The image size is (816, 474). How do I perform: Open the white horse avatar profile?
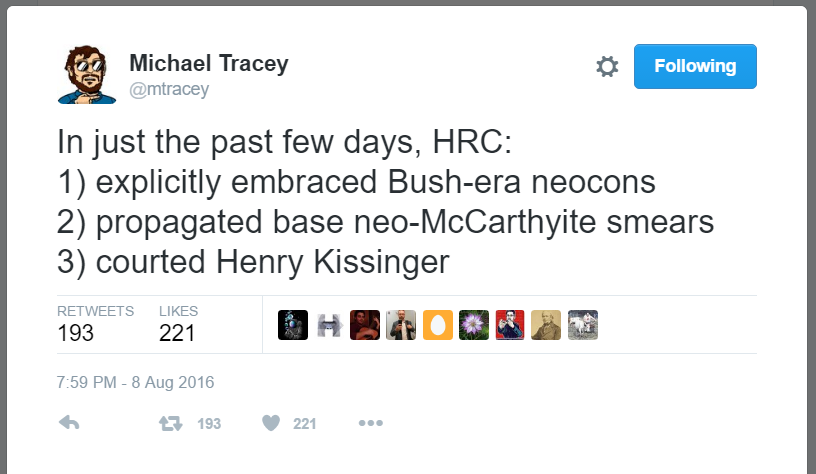[x=582, y=325]
